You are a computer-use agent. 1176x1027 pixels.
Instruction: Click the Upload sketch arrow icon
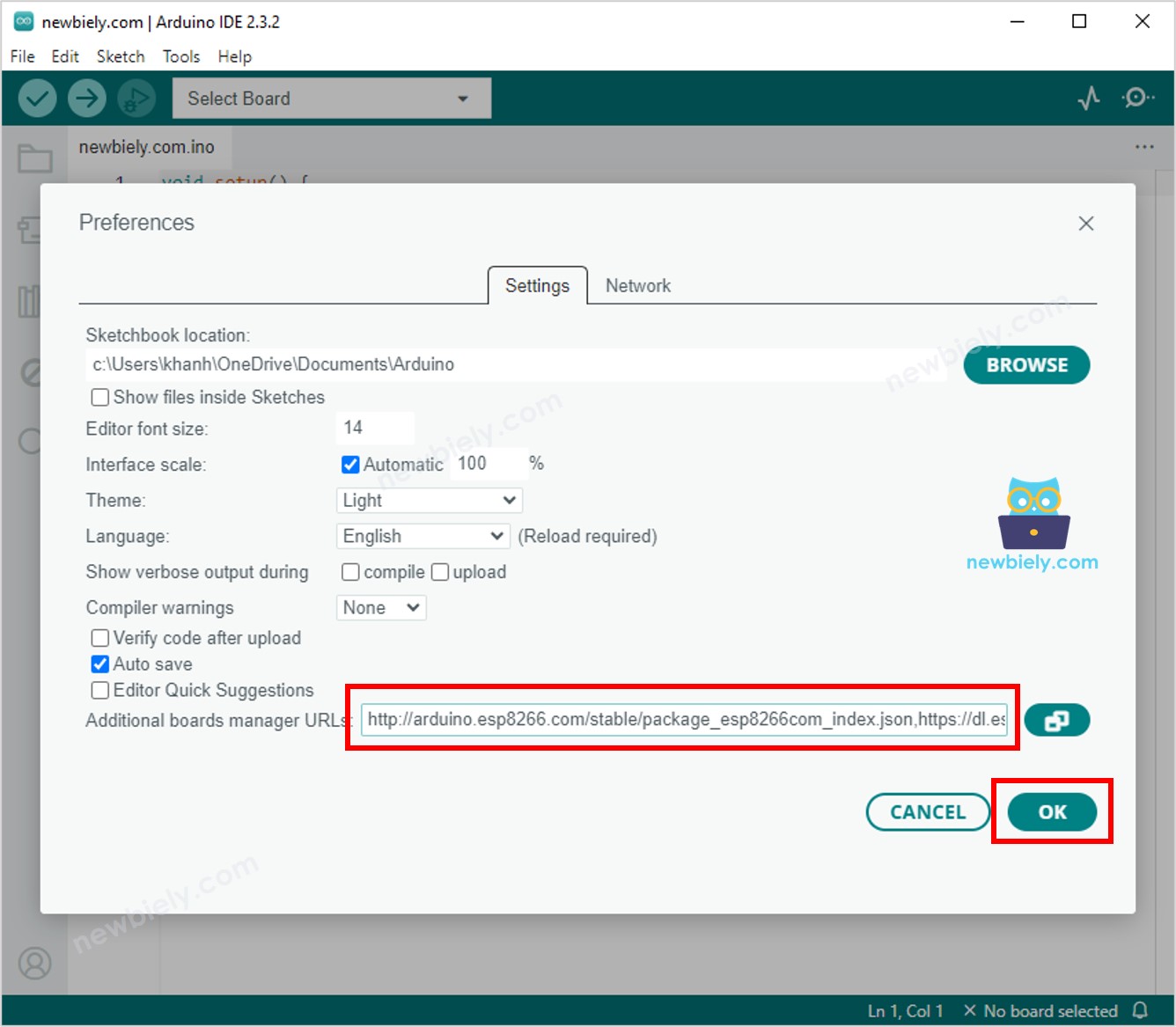(x=86, y=98)
